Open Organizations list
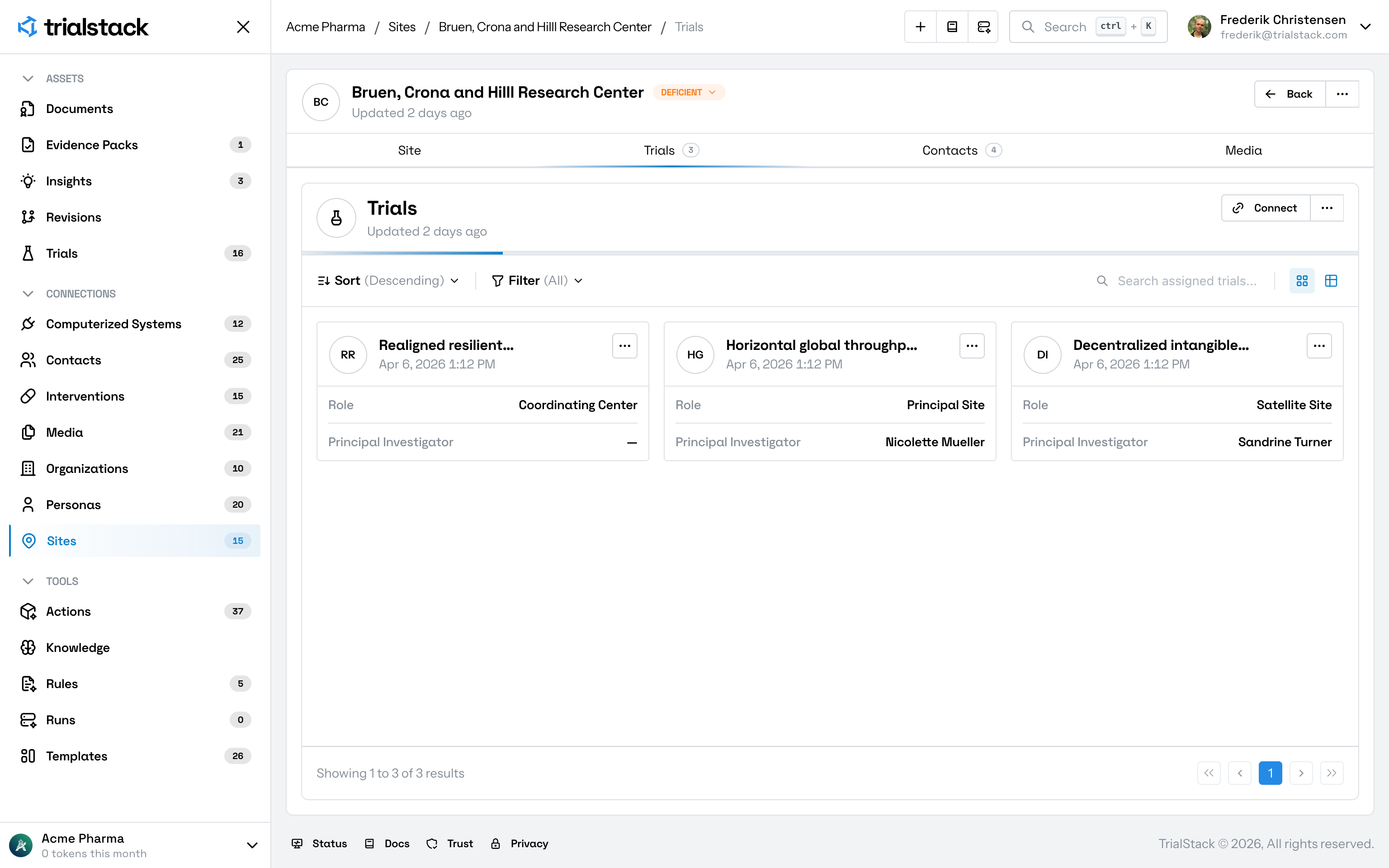Screen dimensions: 1389x868 coord(135,468)
